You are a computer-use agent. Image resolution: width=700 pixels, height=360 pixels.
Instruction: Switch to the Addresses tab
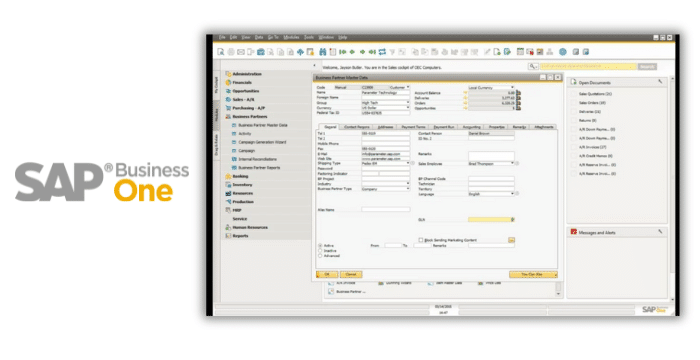pyautogui.click(x=385, y=127)
